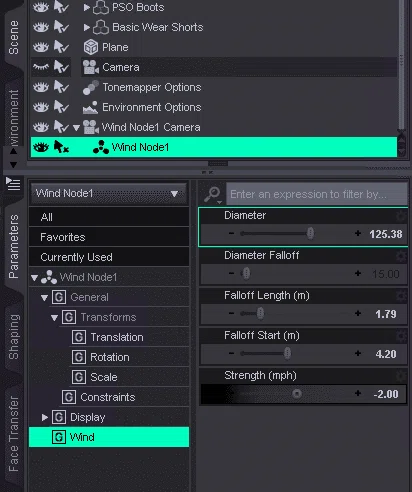Screen dimensions: 412x492
Task: Toggle visibility eye for PSO Boots
Action: (x=41, y=7)
